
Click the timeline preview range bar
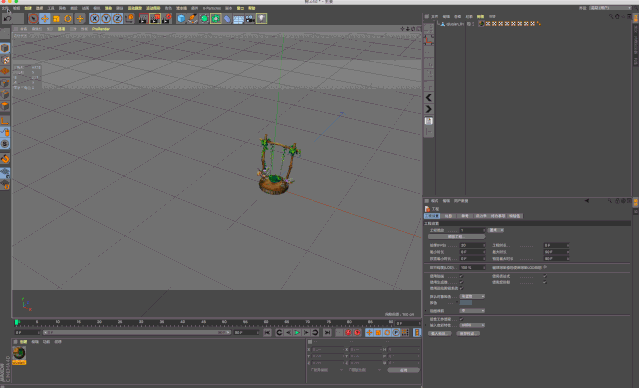click(137, 333)
